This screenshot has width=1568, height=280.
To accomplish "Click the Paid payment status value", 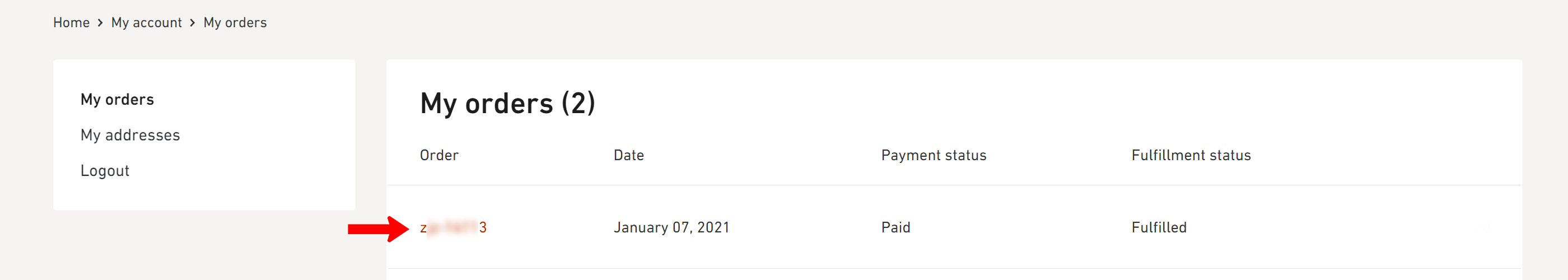I will [895, 228].
